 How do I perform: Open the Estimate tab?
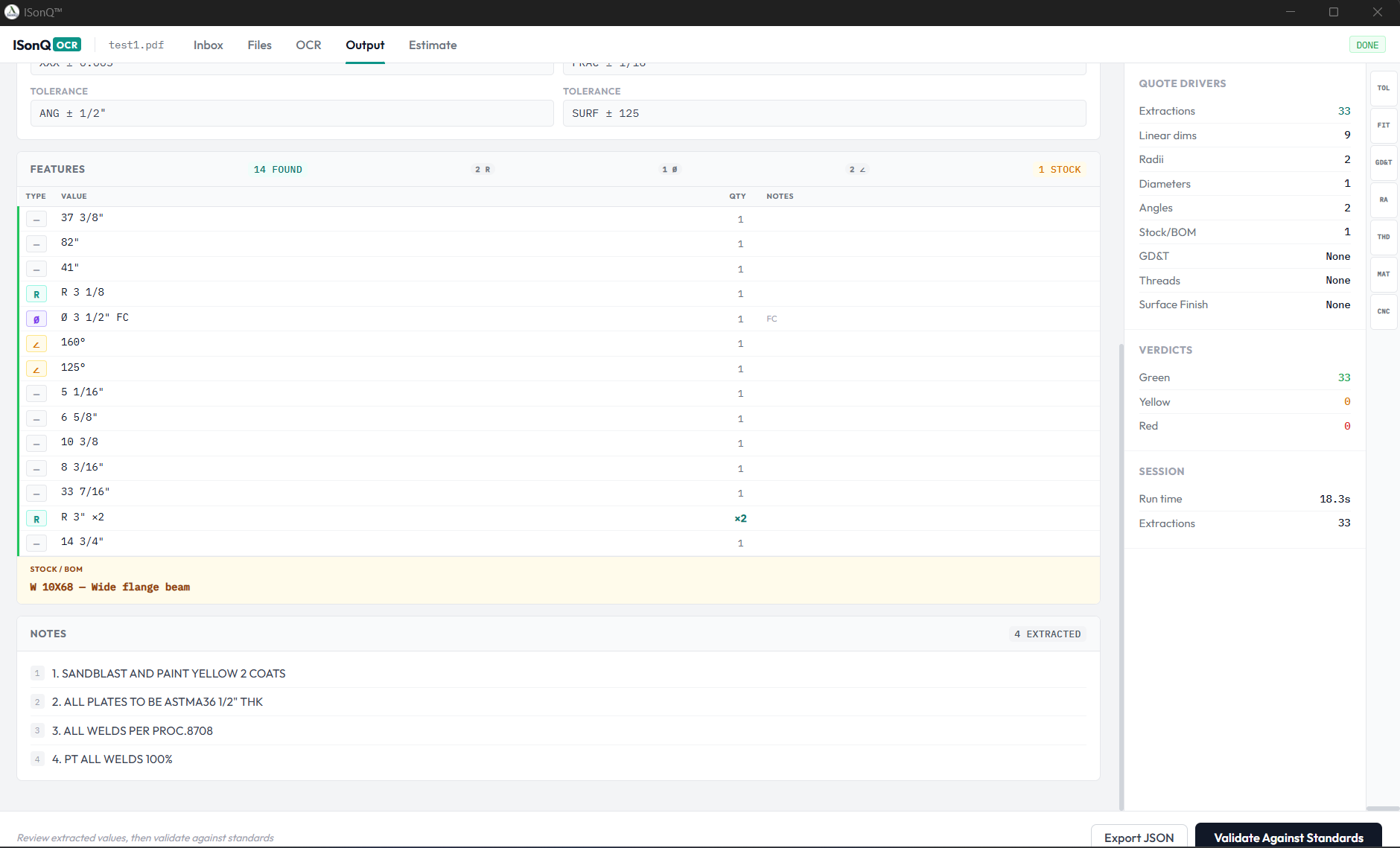[x=433, y=45]
